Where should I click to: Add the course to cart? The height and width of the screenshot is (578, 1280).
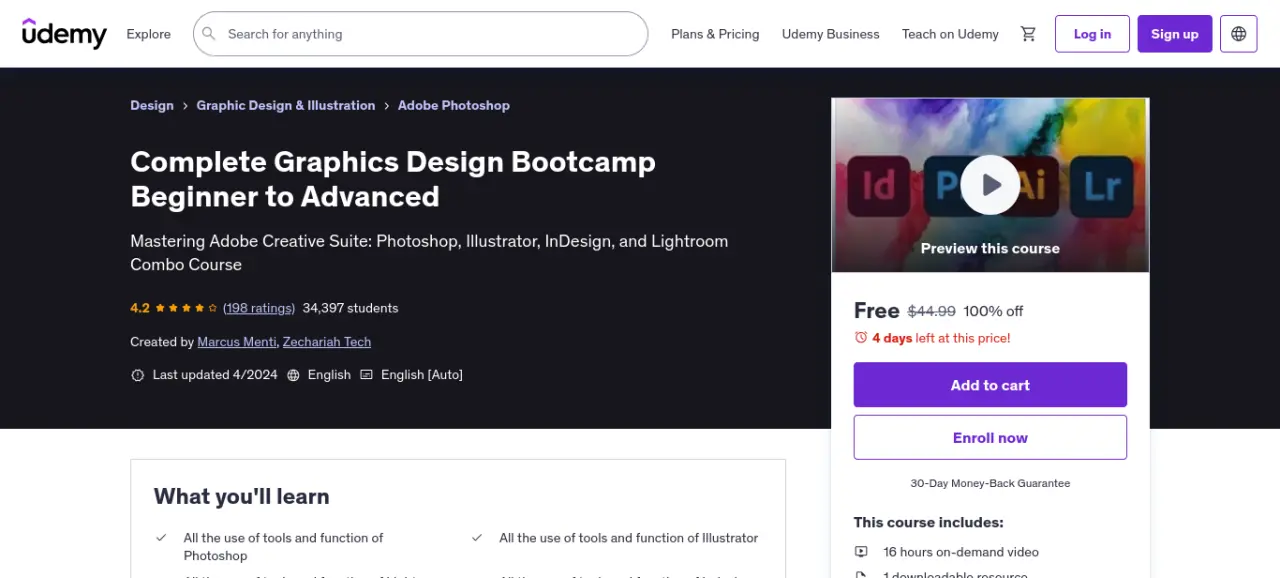point(990,385)
